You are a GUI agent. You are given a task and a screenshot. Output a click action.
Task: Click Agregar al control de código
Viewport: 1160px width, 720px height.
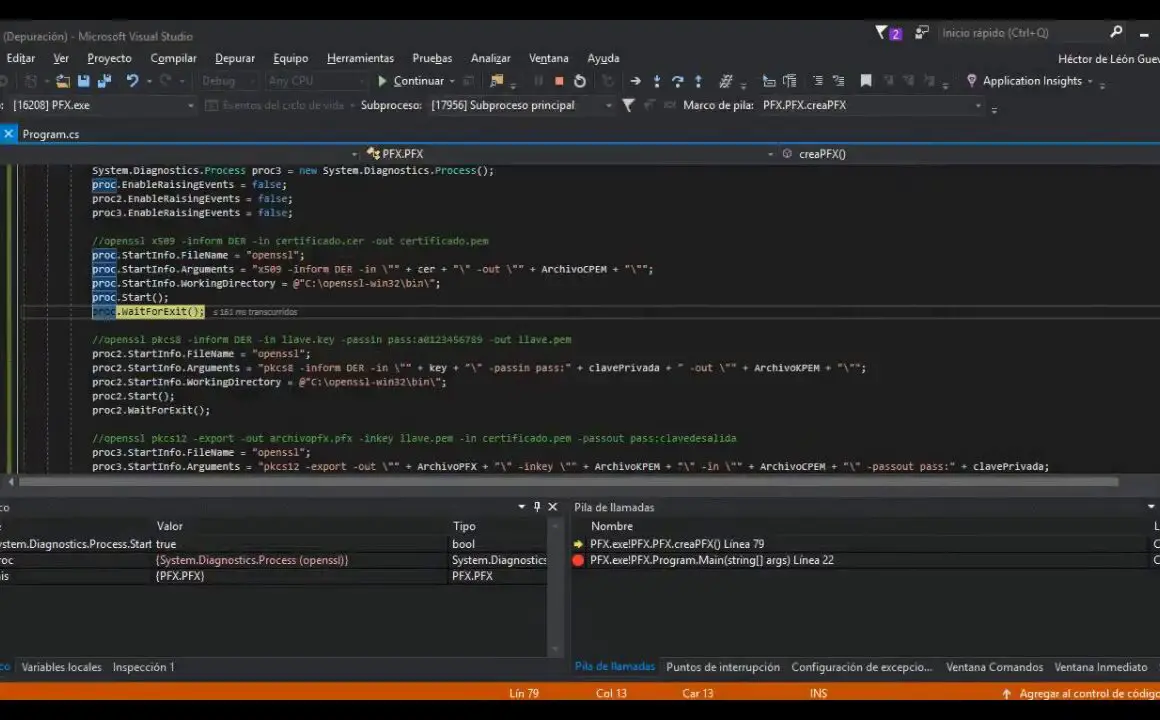(1086, 693)
